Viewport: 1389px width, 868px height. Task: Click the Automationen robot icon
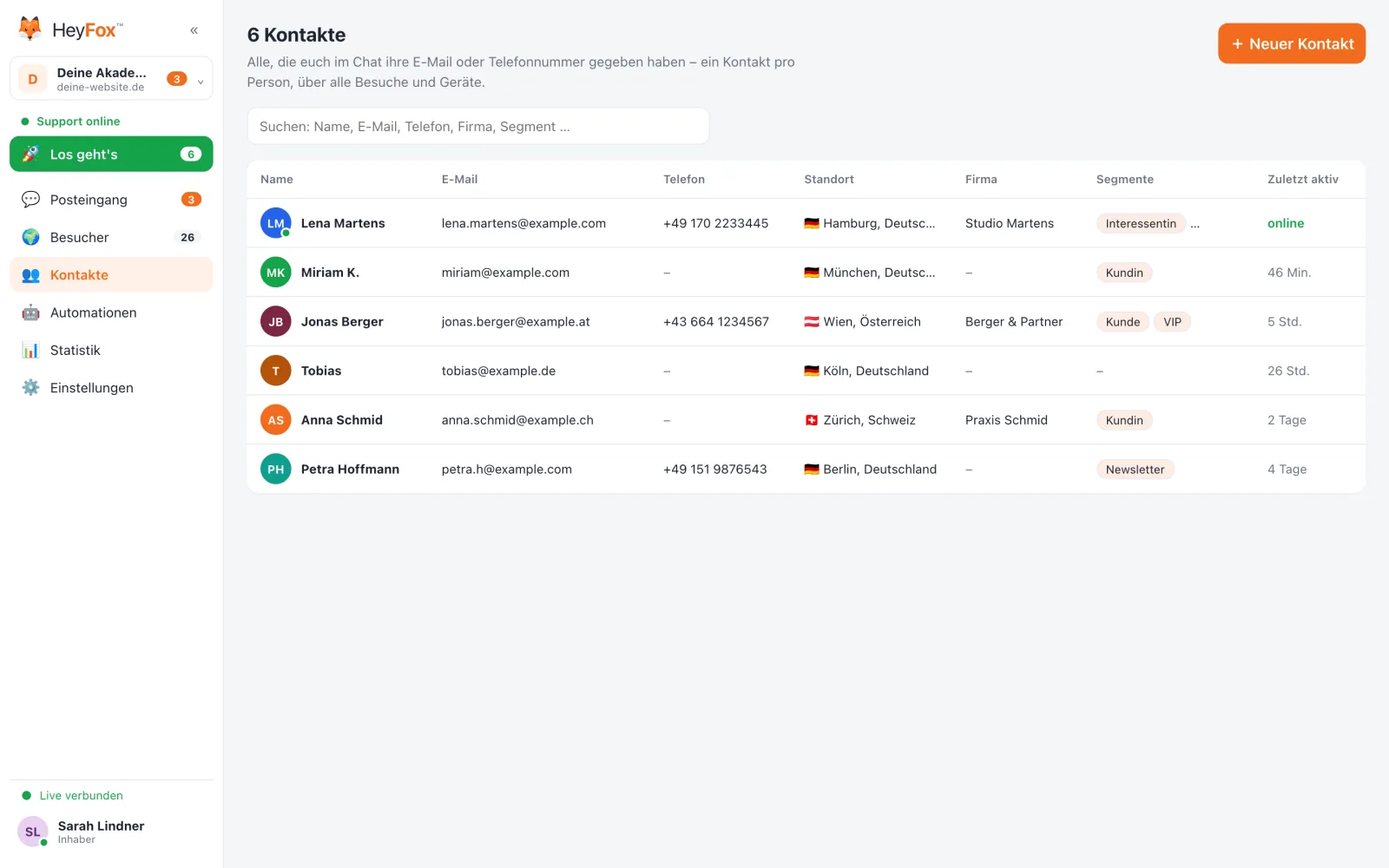(30, 312)
